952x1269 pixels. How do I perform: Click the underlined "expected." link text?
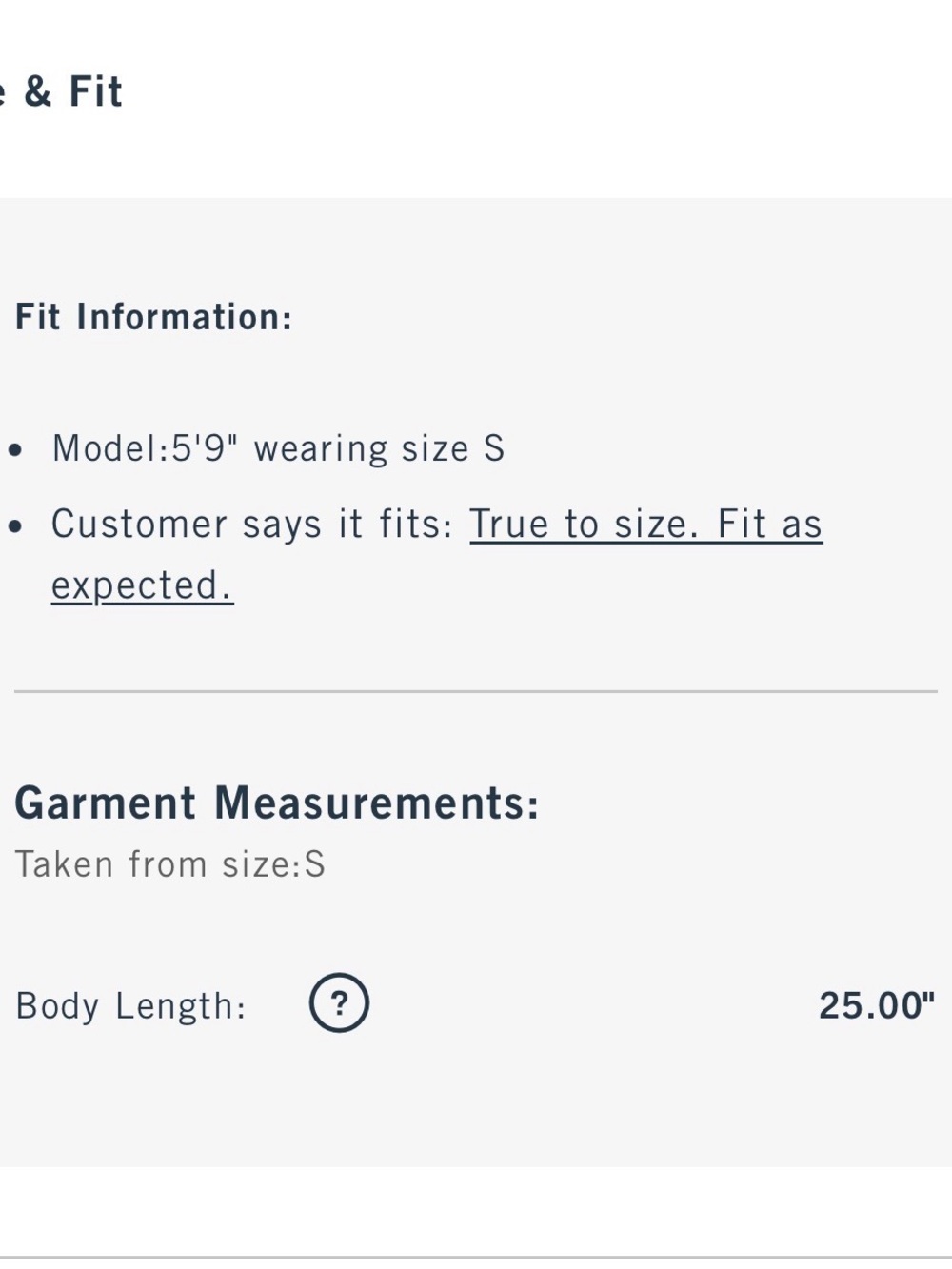point(142,585)
